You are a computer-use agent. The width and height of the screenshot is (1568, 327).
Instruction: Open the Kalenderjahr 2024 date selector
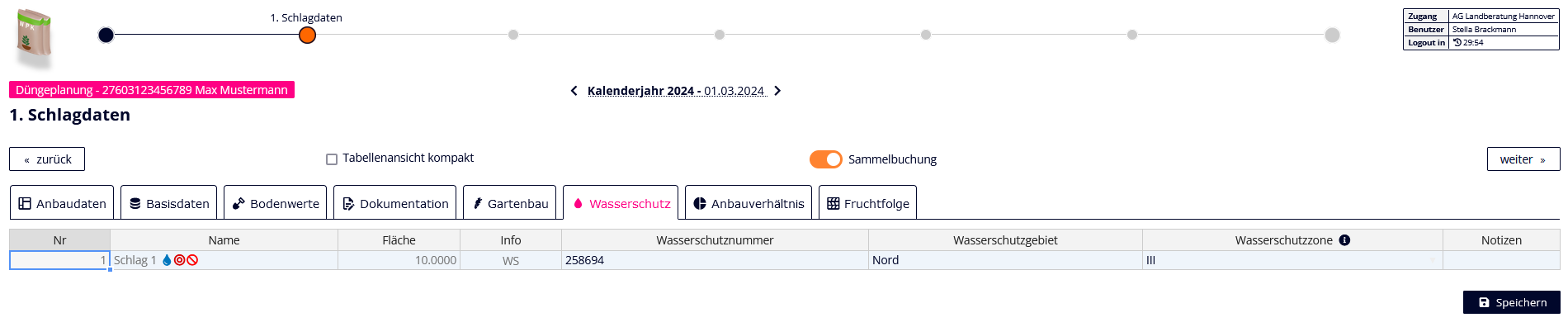(677, 91)
